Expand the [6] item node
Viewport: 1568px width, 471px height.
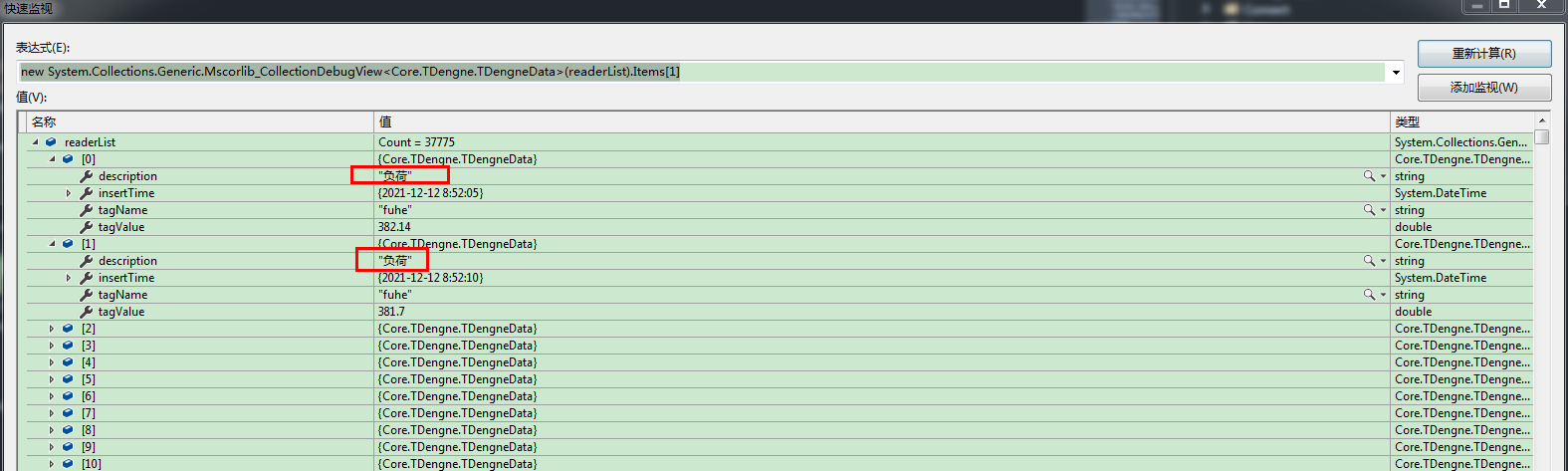point(52,396)
